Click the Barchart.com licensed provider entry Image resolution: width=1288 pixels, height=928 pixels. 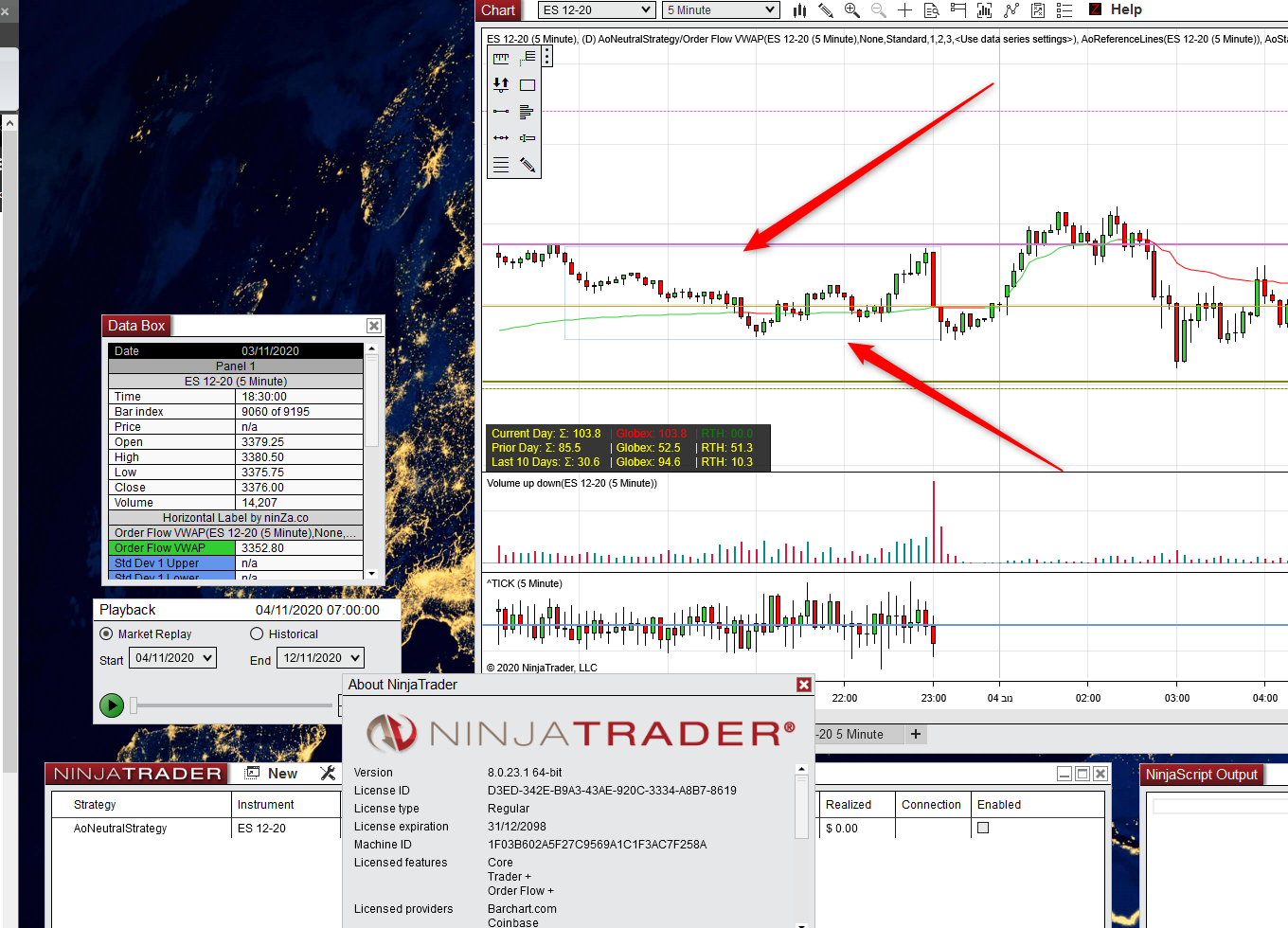point(522,909)
